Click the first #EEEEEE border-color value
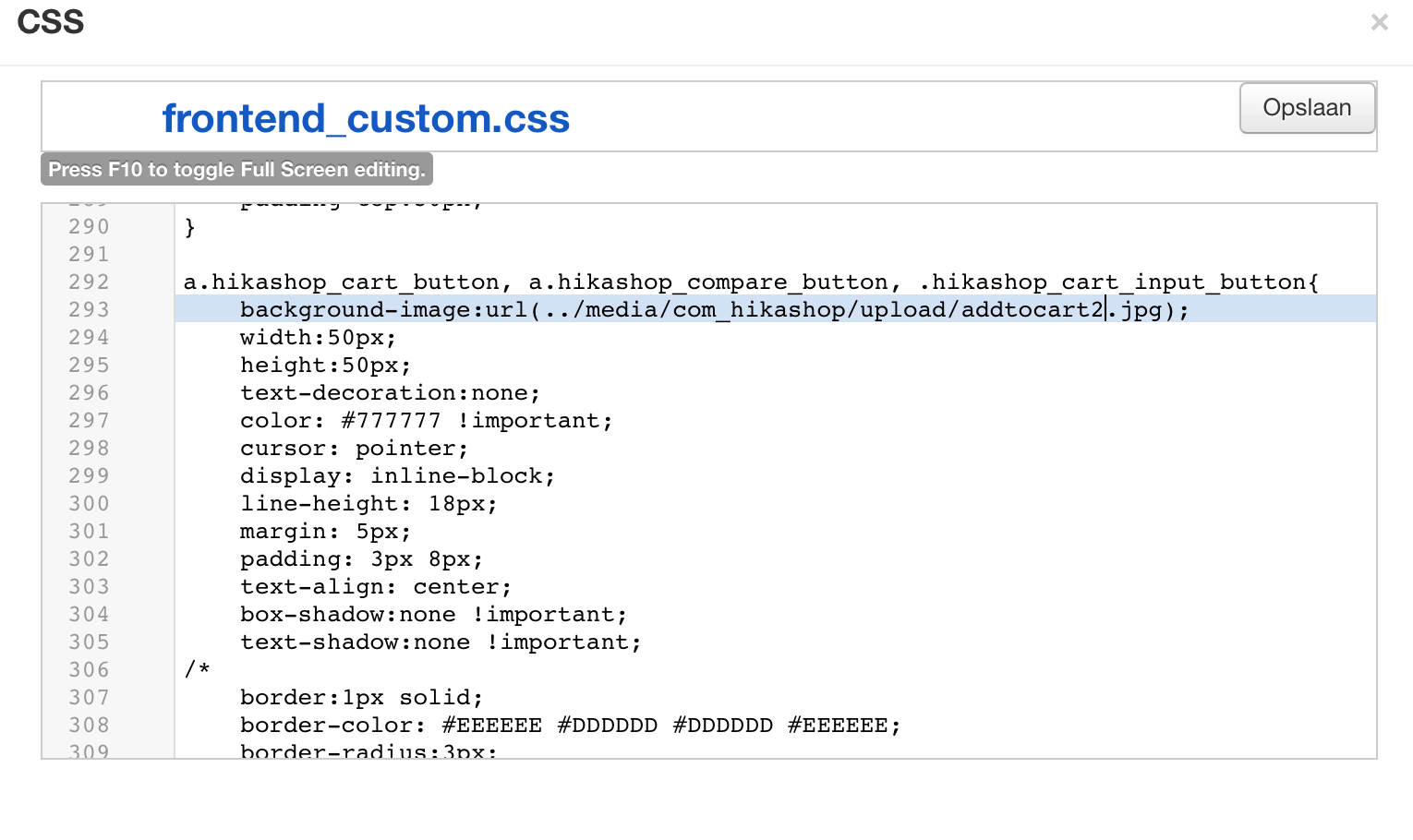This screenshot has height=840, width=1413. point(491,725)
